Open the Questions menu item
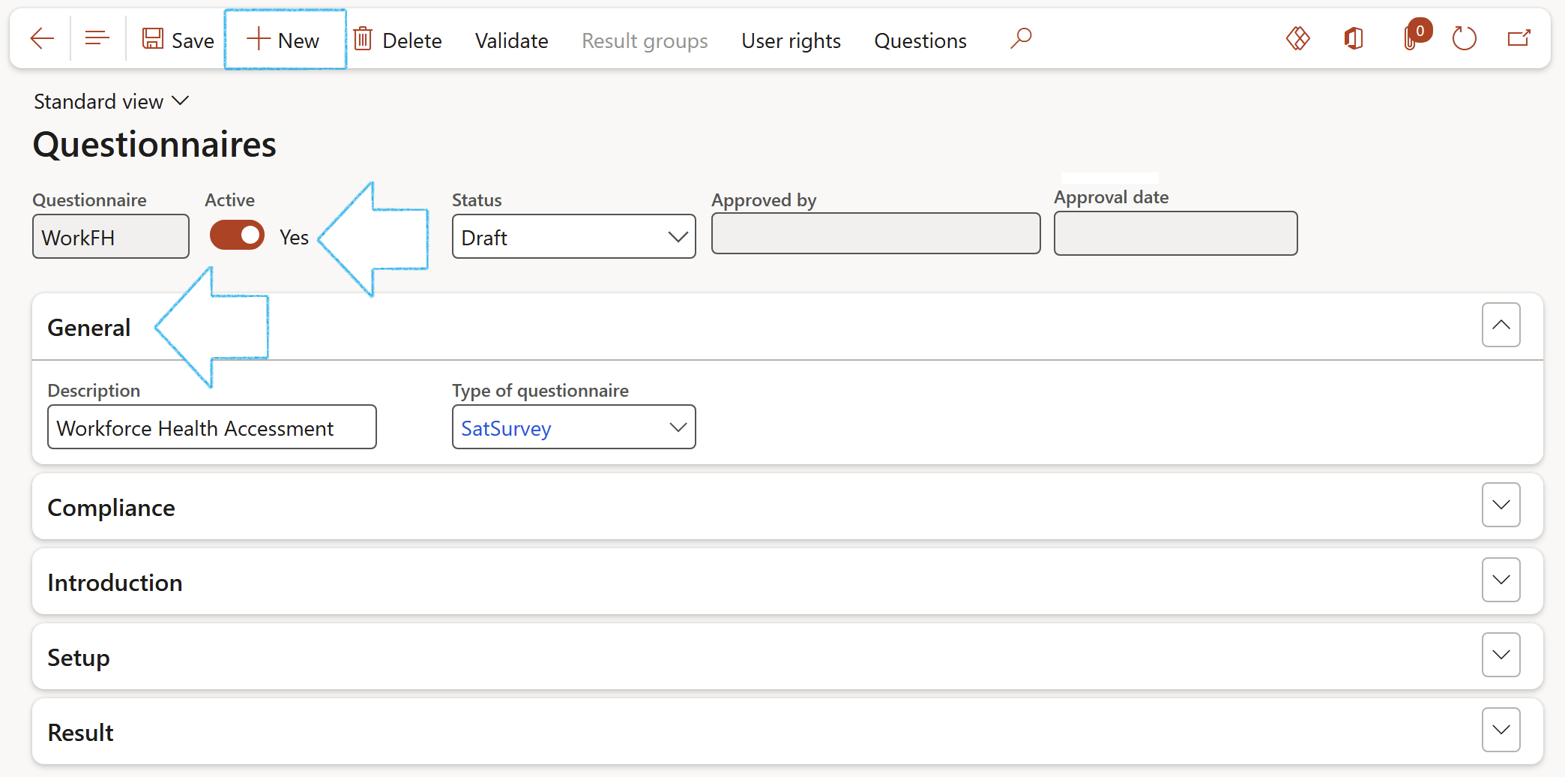The image size is (1568, 777). click(x=920, y=40)
